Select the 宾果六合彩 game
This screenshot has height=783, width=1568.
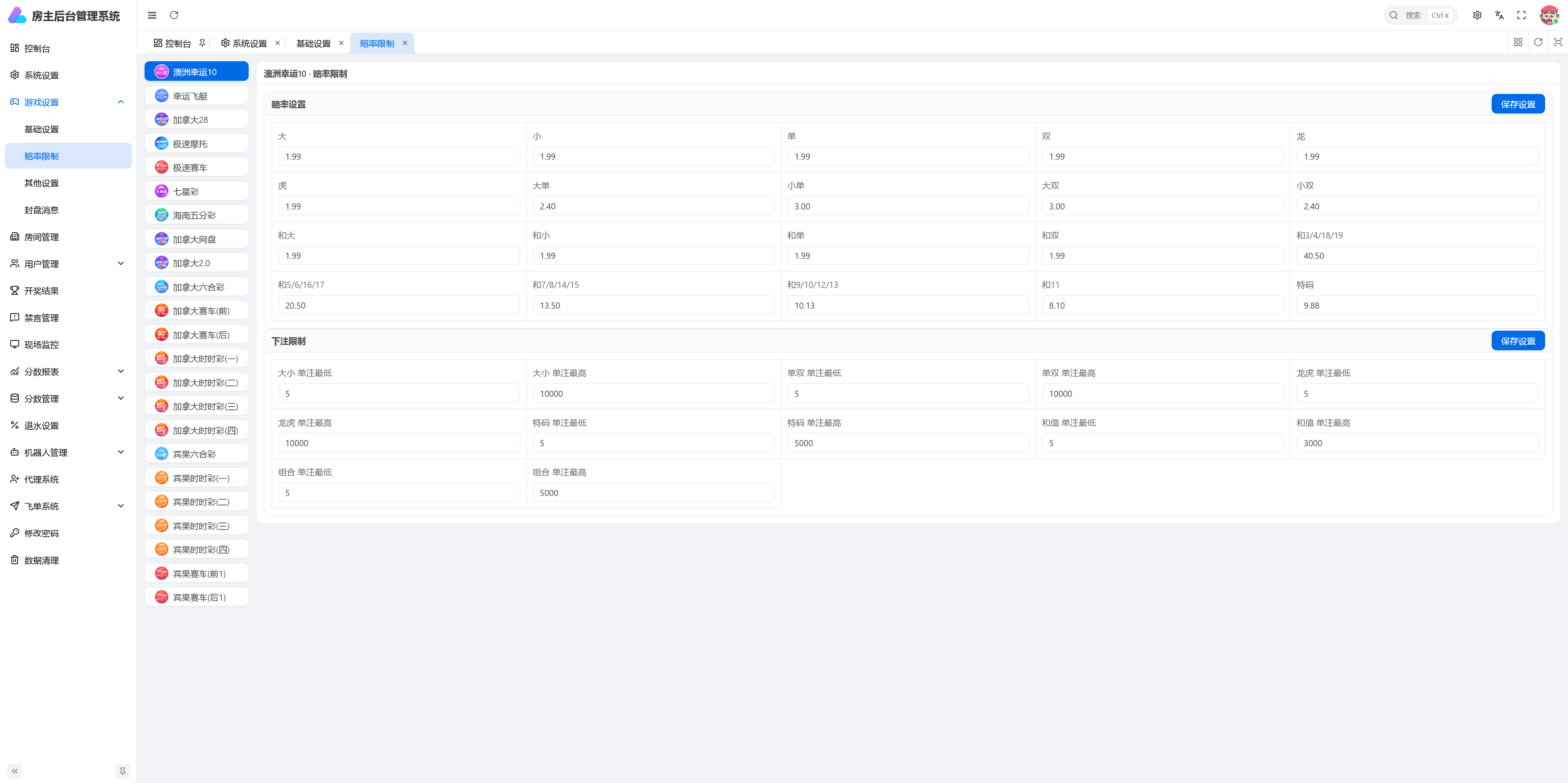196,454
